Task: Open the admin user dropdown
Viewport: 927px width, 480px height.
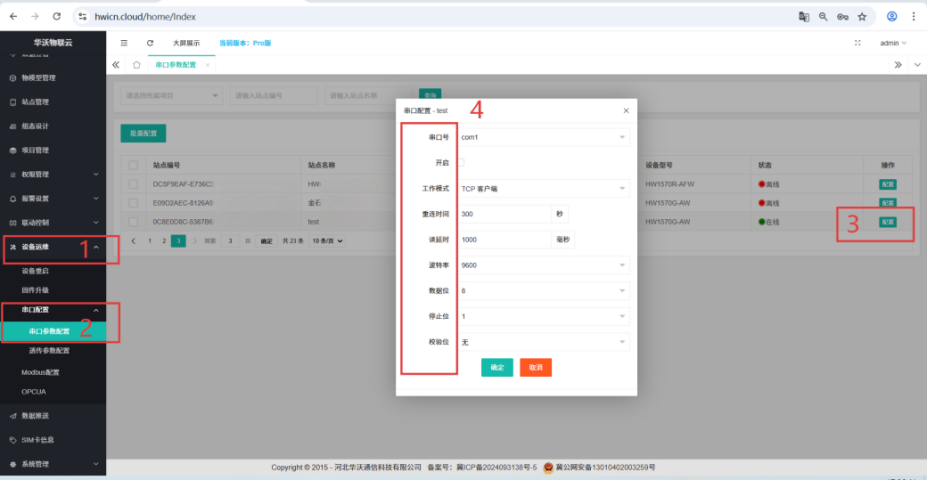Action: [x=893, y=43]
